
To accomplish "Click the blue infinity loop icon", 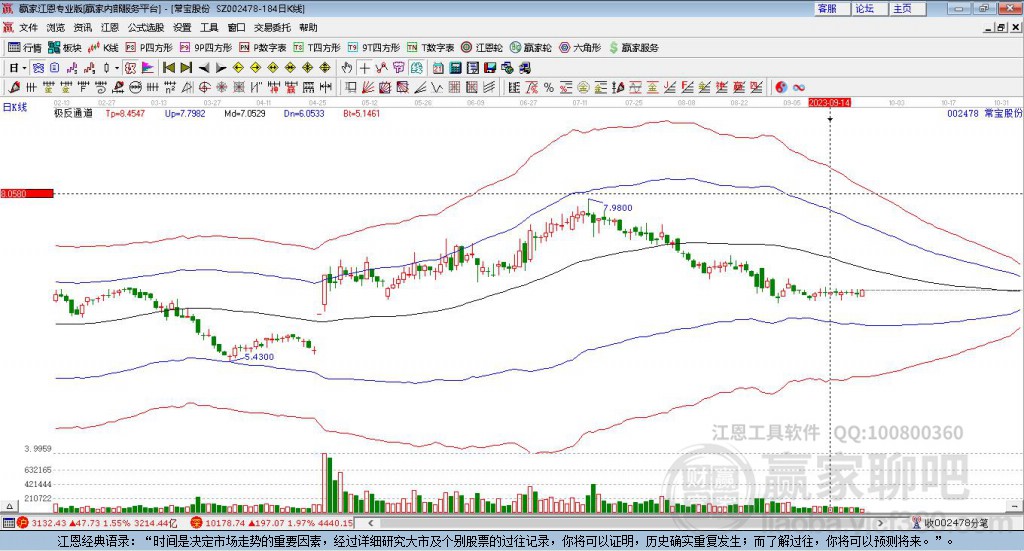I will click(x=799, y=87).
